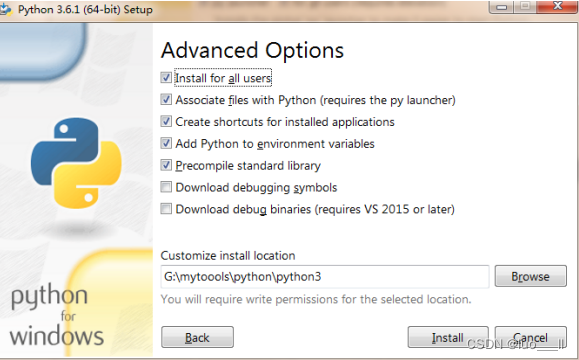579x360 pixels.
Task: Toggle Add Python to environment variables
Action: tap(166, 143)
